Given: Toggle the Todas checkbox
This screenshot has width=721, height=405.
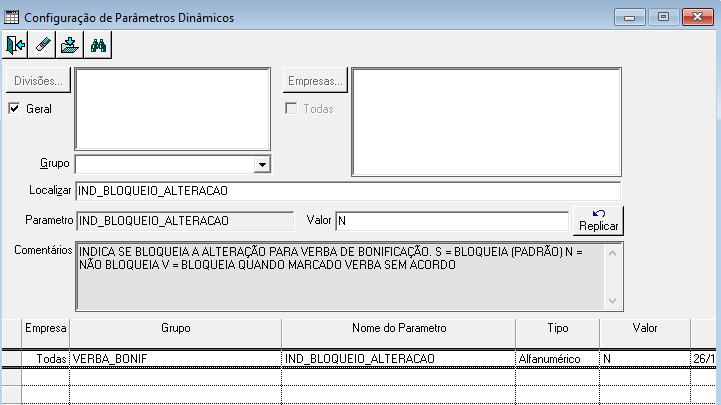Looking at the screenshot, I should pyautogui.click(x=291, y=108).
